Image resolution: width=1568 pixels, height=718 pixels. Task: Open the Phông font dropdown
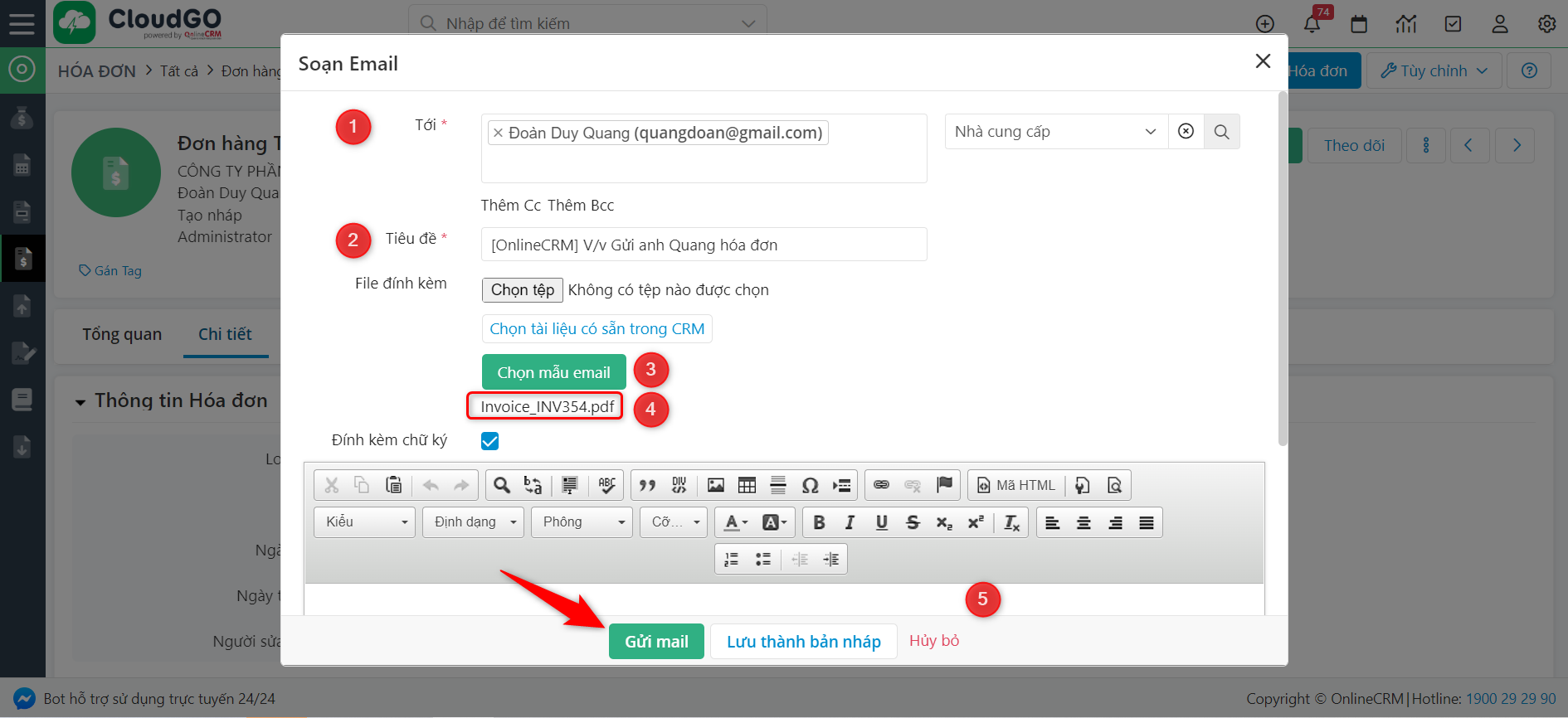point(582,522)
